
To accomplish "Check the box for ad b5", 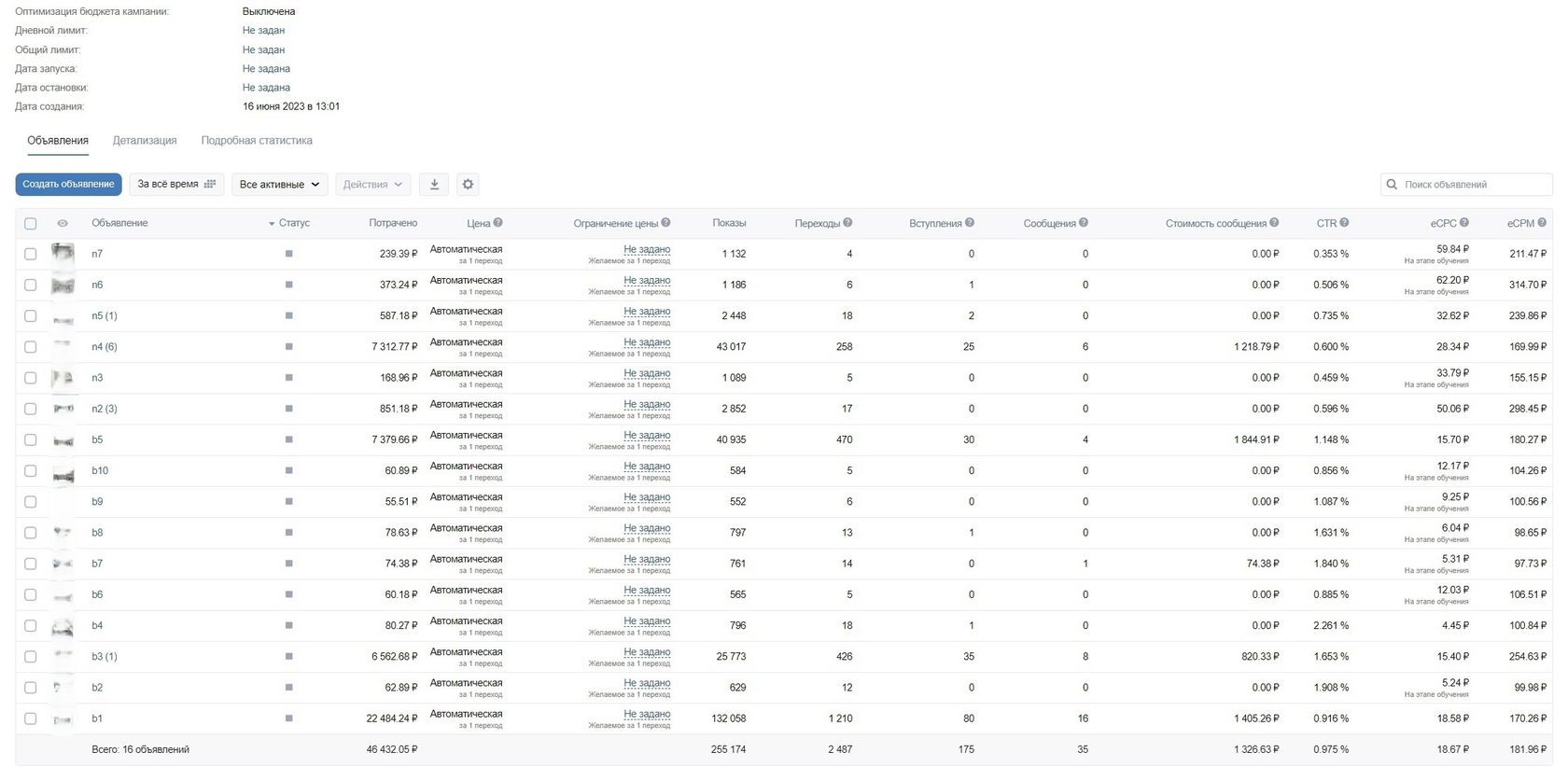I will click(x=31, y=439).
